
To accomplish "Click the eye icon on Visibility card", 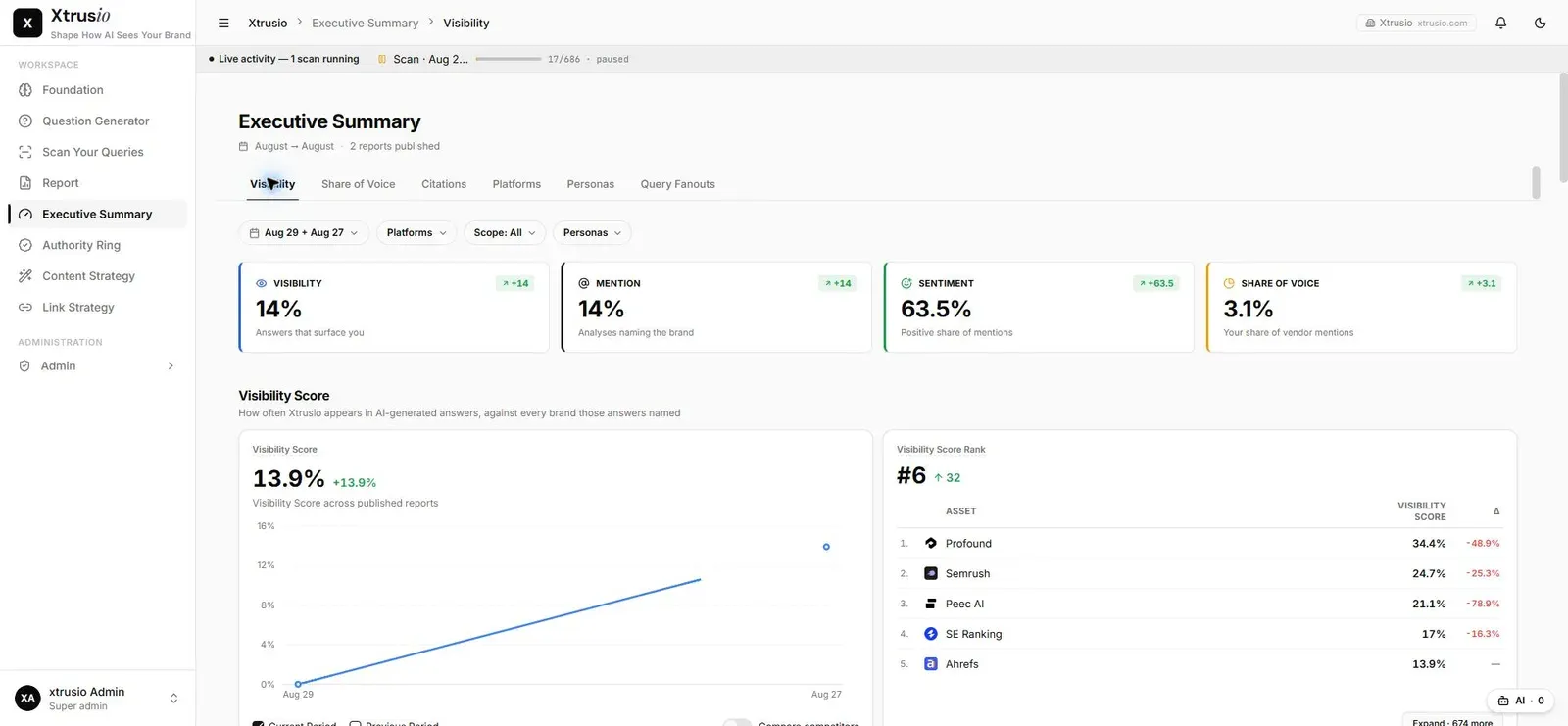I will pyautogui.click(x=262, y=283).
